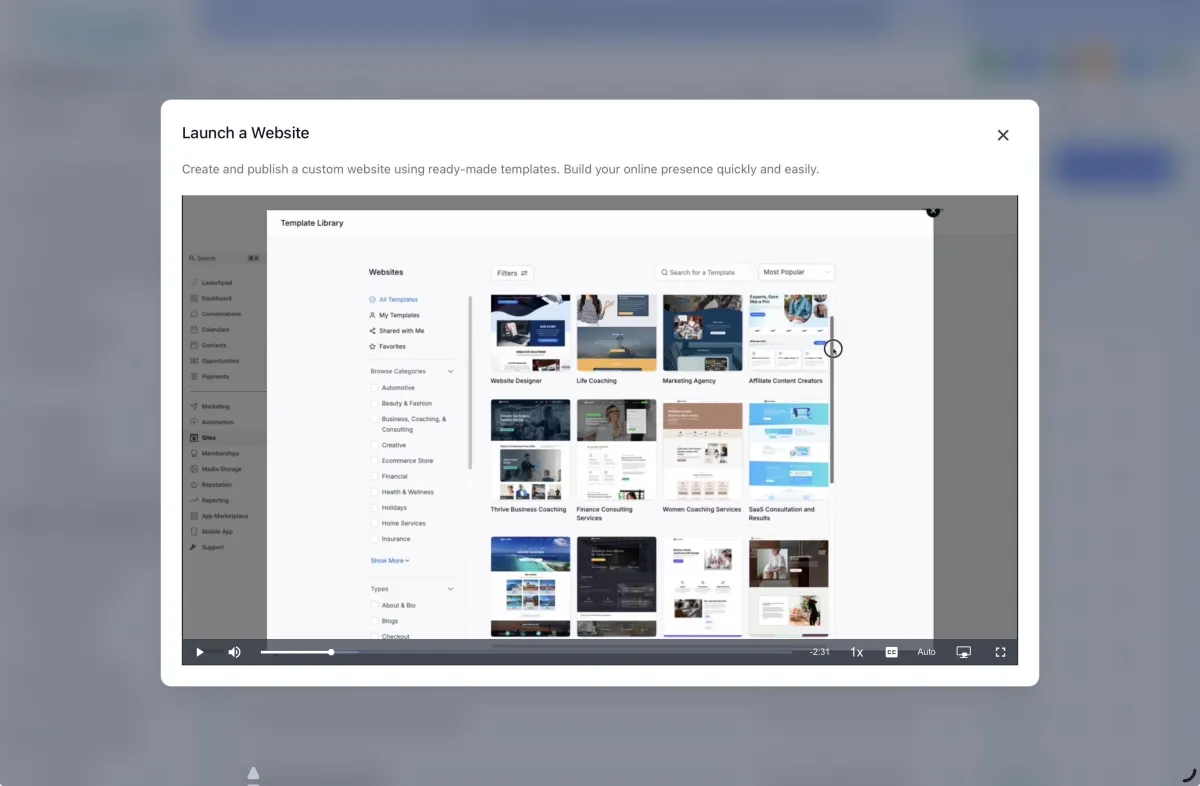Screen dimensions: 1200x786
Task: Select All Templates in the Websites list
Action: [393, 300]
